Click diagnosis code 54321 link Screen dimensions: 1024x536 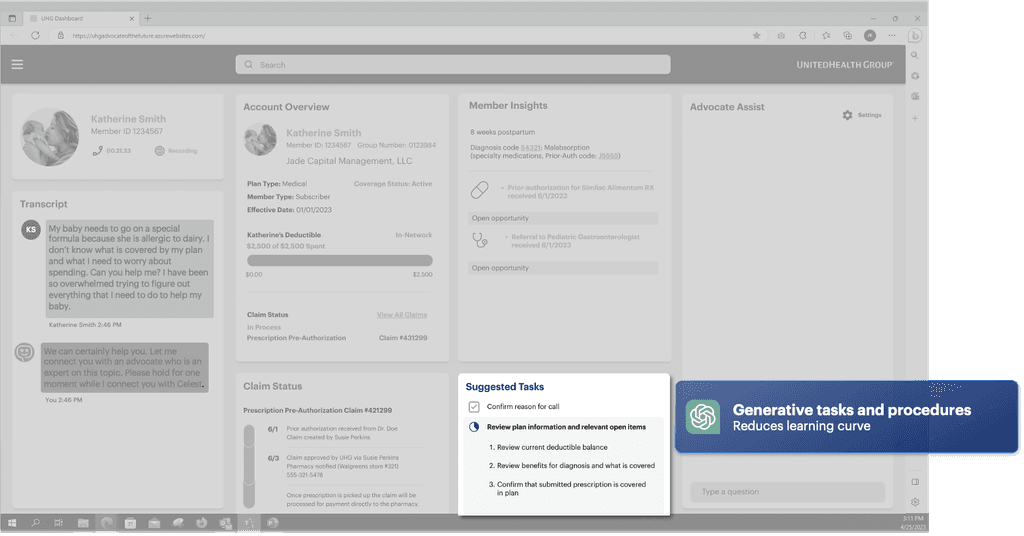[530, 148]
